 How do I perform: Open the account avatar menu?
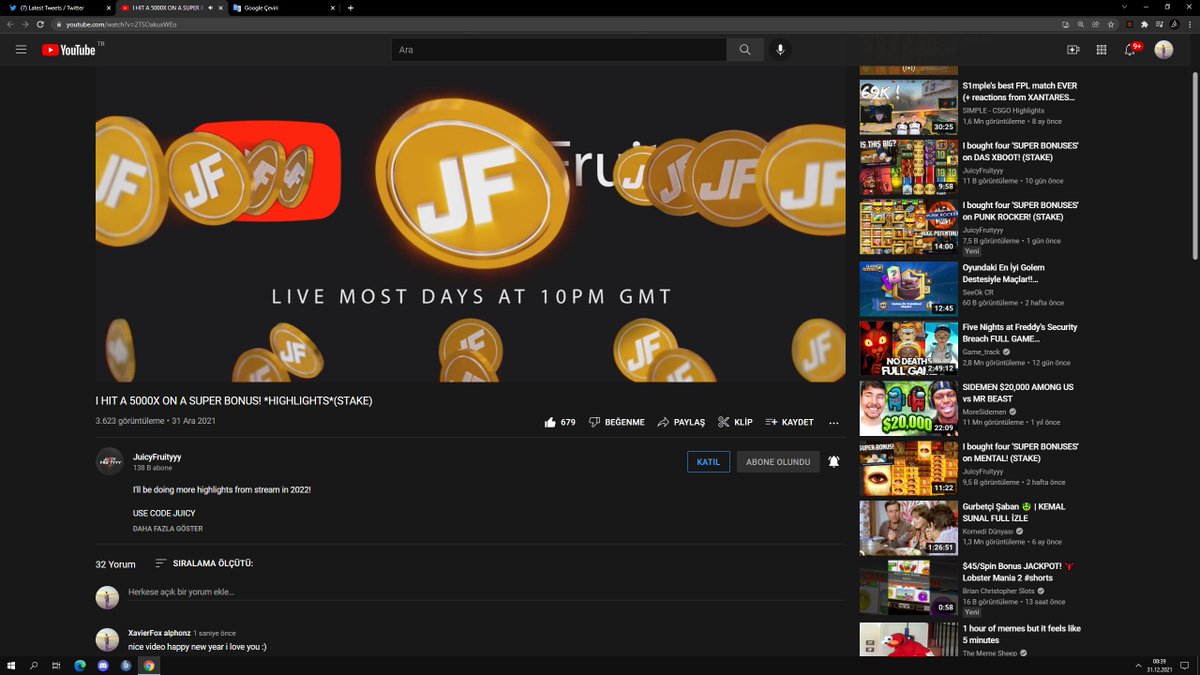(x=1163, y=49)
